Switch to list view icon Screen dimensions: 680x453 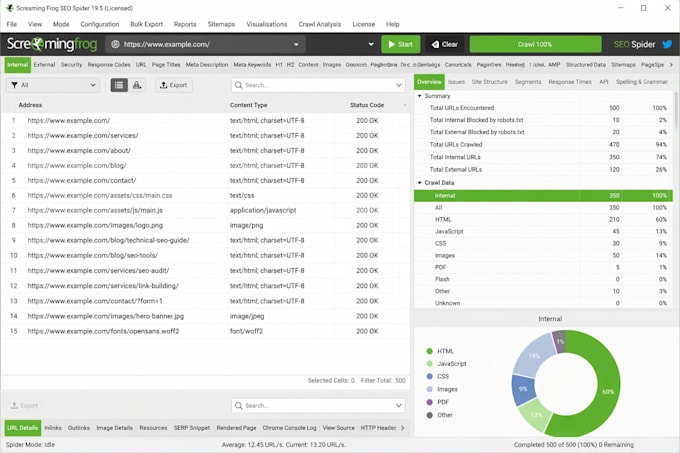click(x=119, y=85)
